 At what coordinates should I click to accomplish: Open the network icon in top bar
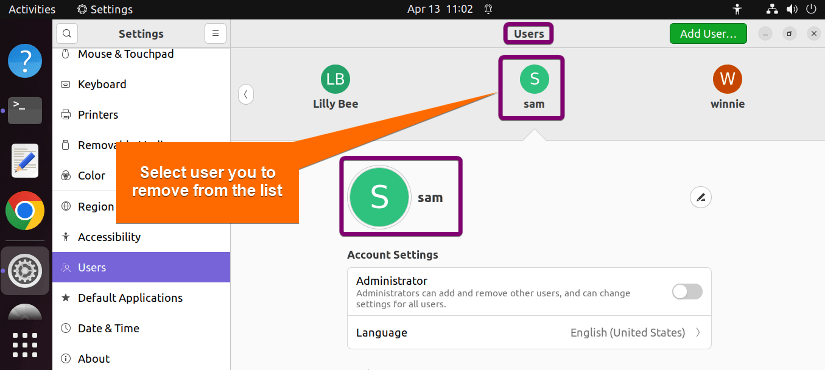pos(772,9)
